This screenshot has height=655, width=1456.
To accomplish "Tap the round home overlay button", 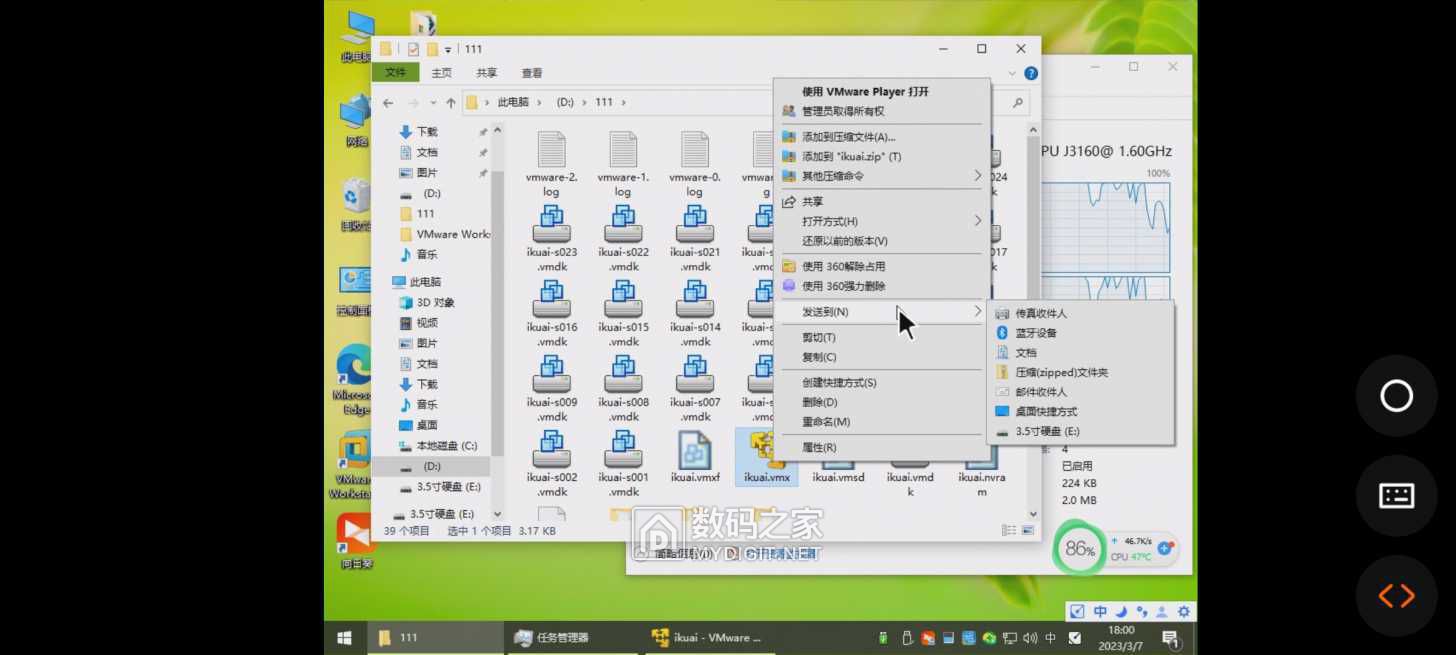I will pyautogui.click(x=1396, y=395).
